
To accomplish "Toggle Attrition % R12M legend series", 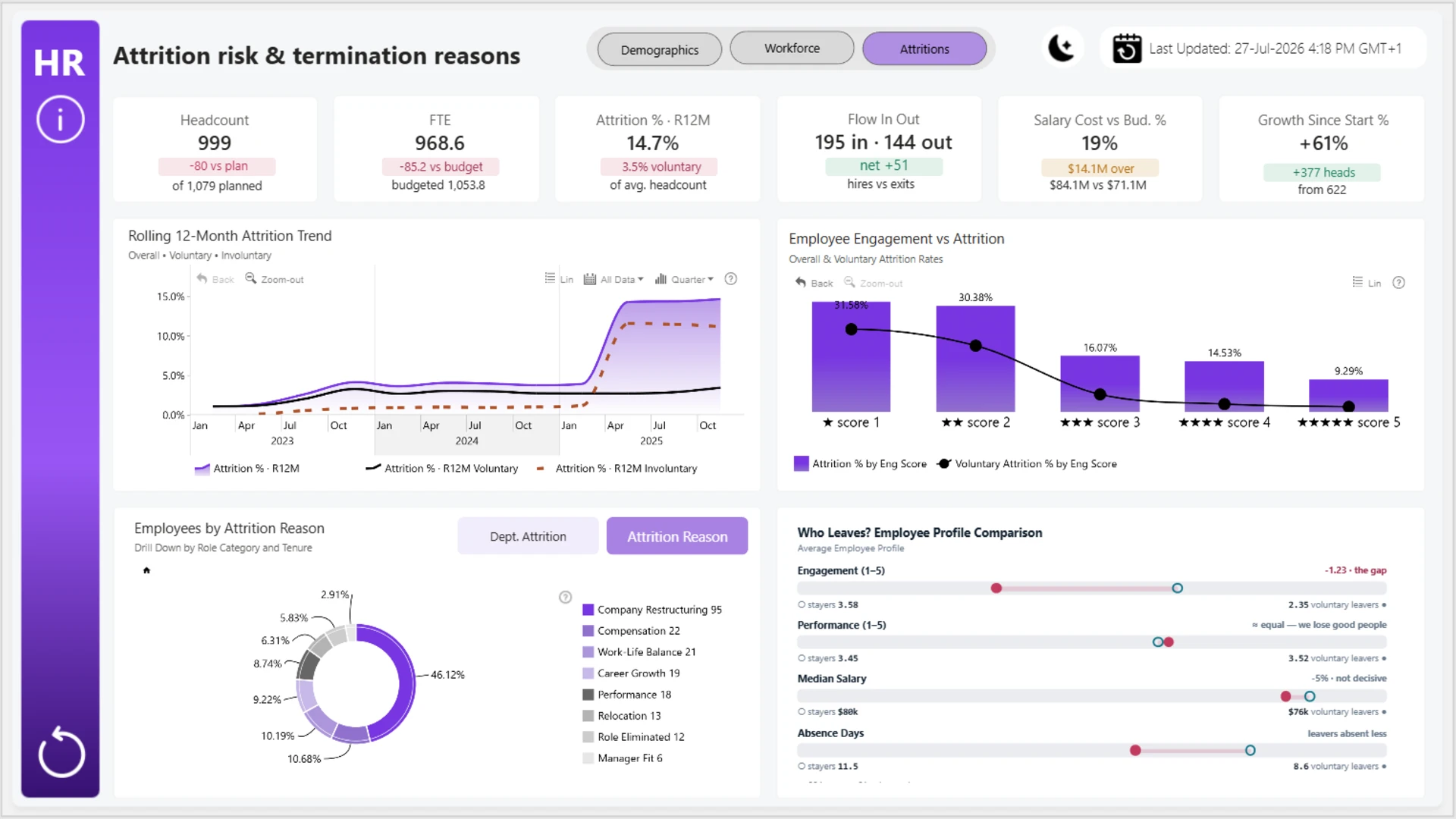I will tap(247, 469).
